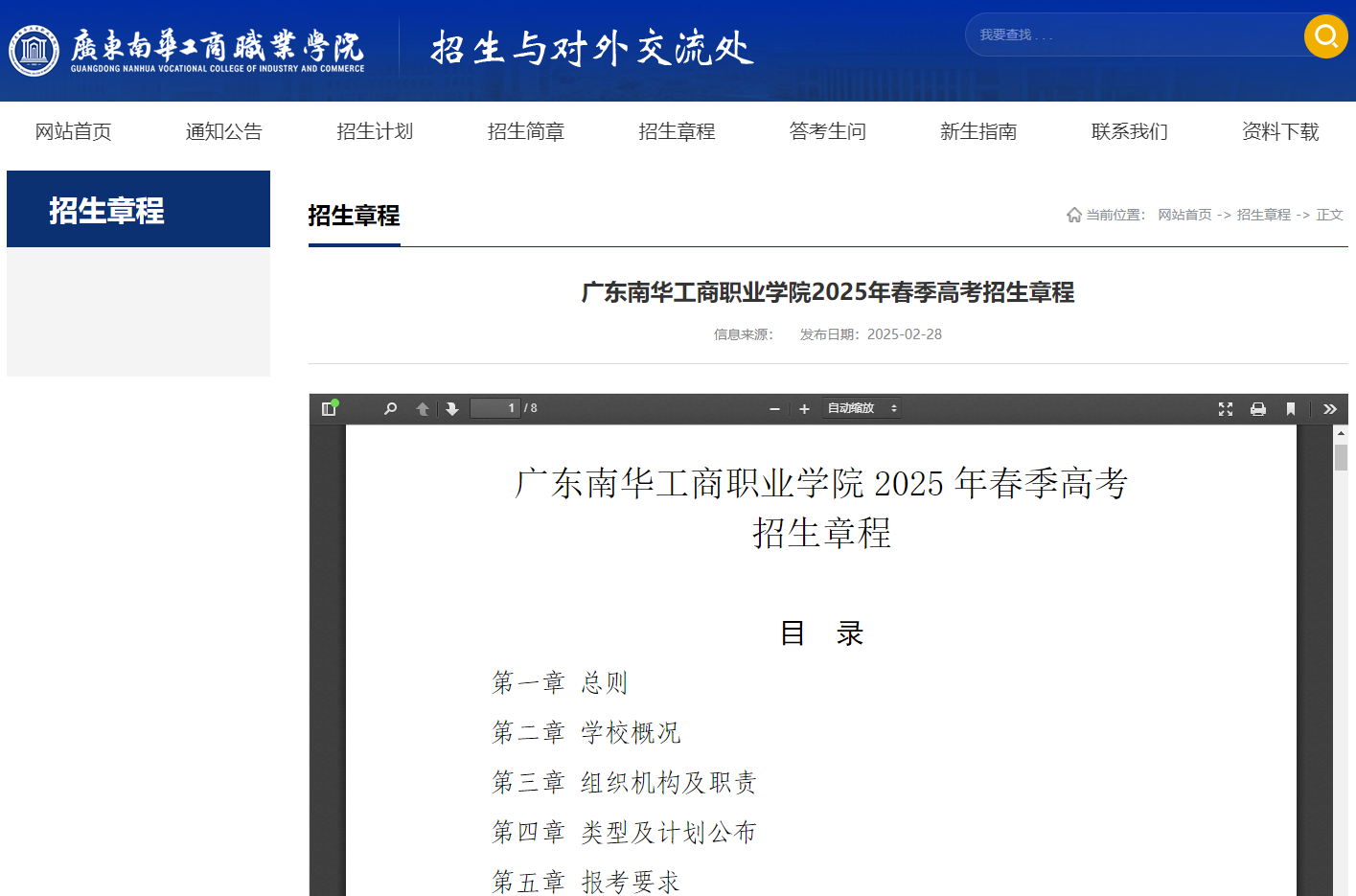
Task: Switch to the 招生计划 menu section
Action: click(375, 131)
